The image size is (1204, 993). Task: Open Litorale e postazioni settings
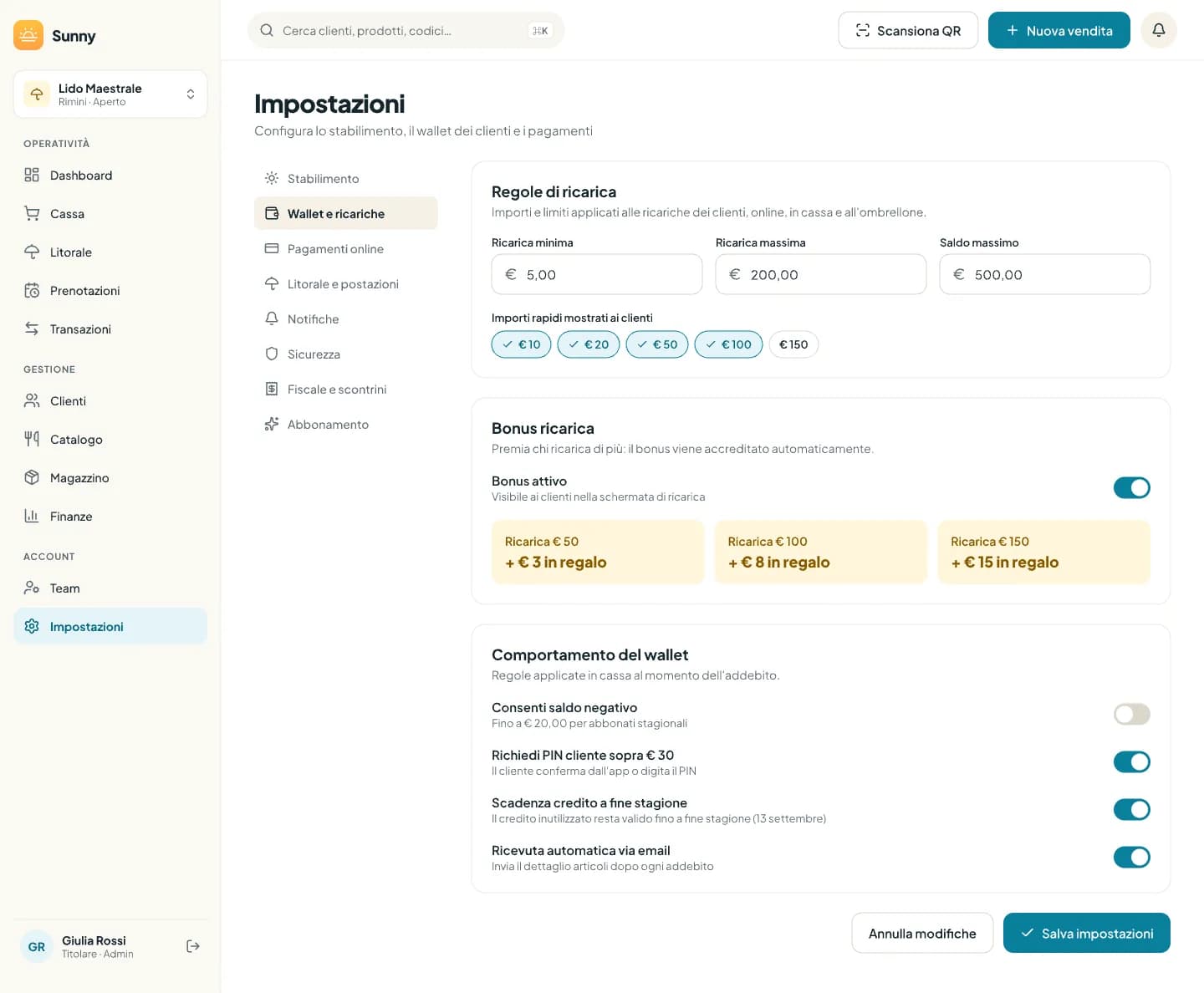click(346, 283)
